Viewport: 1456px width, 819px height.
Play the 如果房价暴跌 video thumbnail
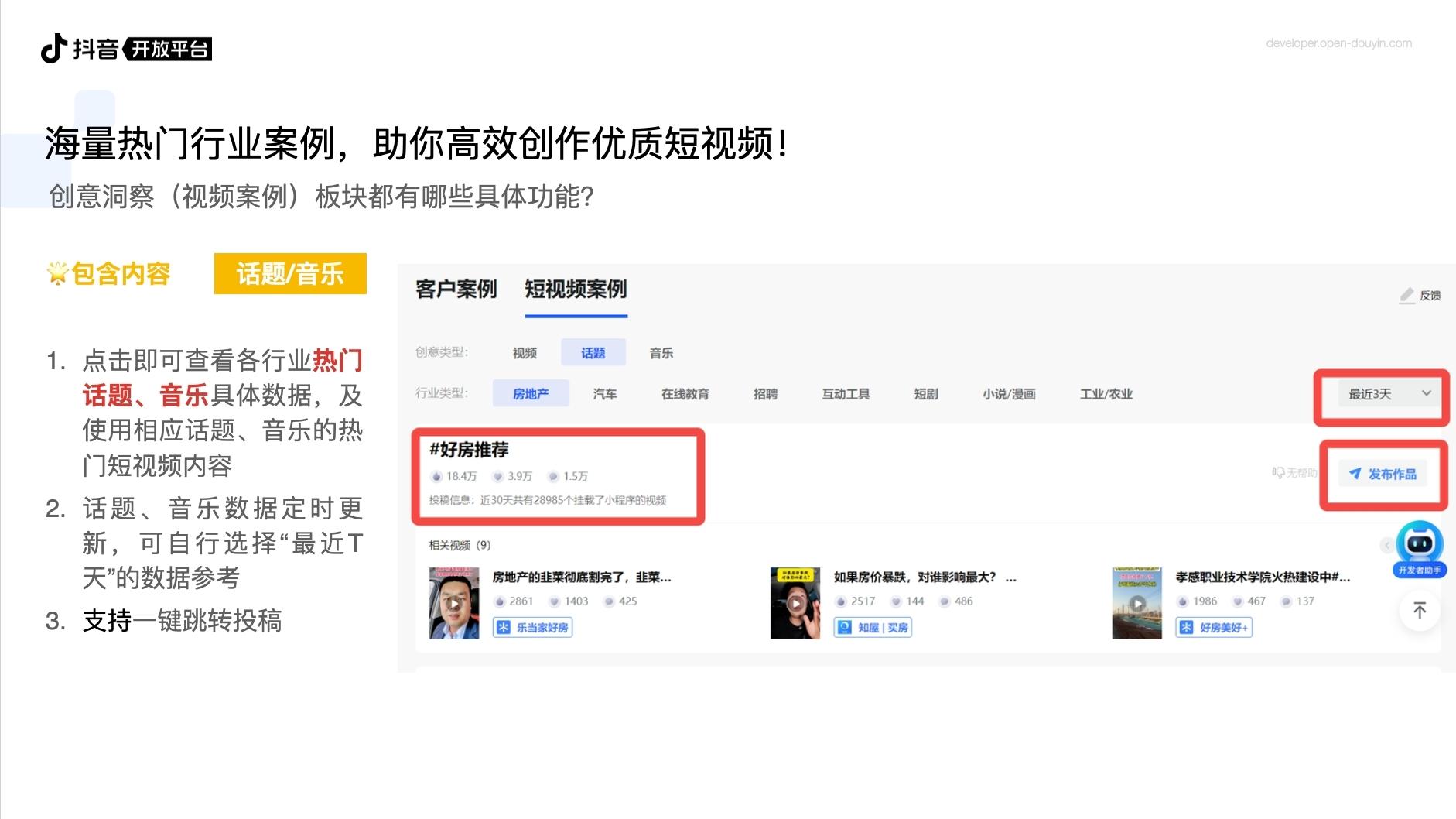point(795,603)
